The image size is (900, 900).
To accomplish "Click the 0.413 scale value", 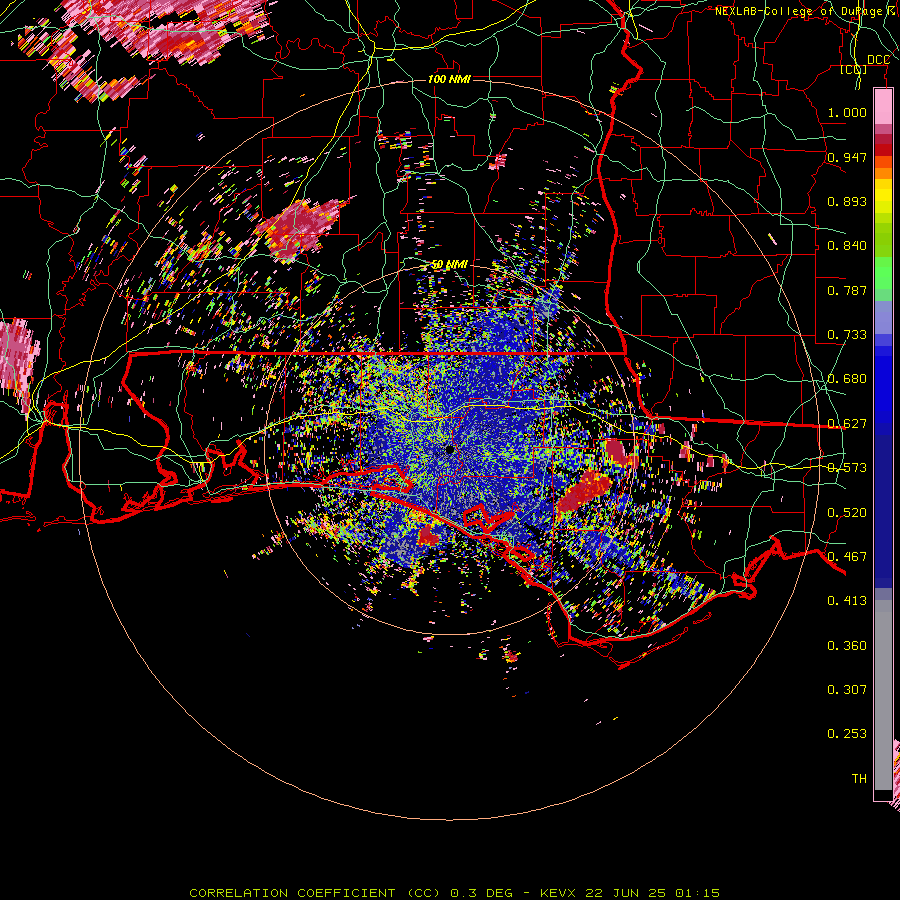I will pos(847,601).
